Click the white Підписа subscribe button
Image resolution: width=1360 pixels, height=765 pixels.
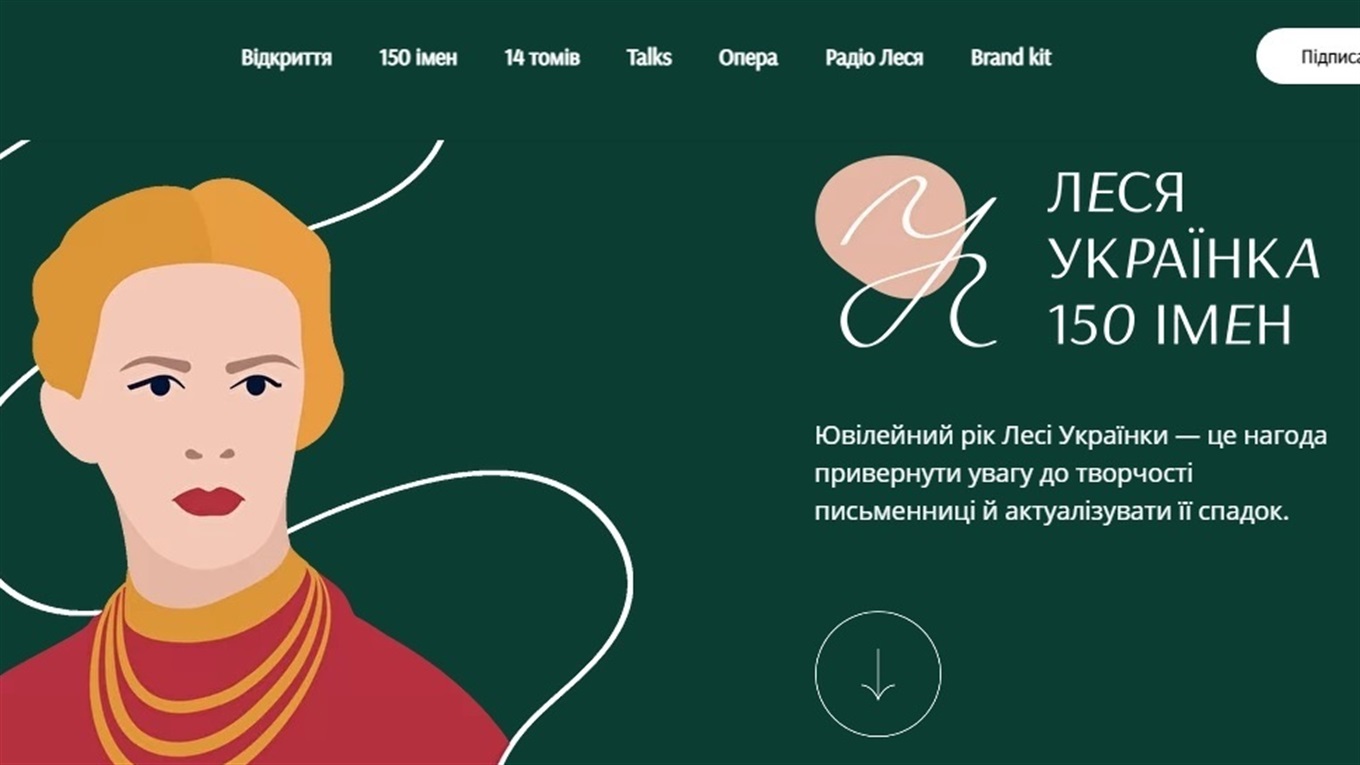[x=1308, y=56]
